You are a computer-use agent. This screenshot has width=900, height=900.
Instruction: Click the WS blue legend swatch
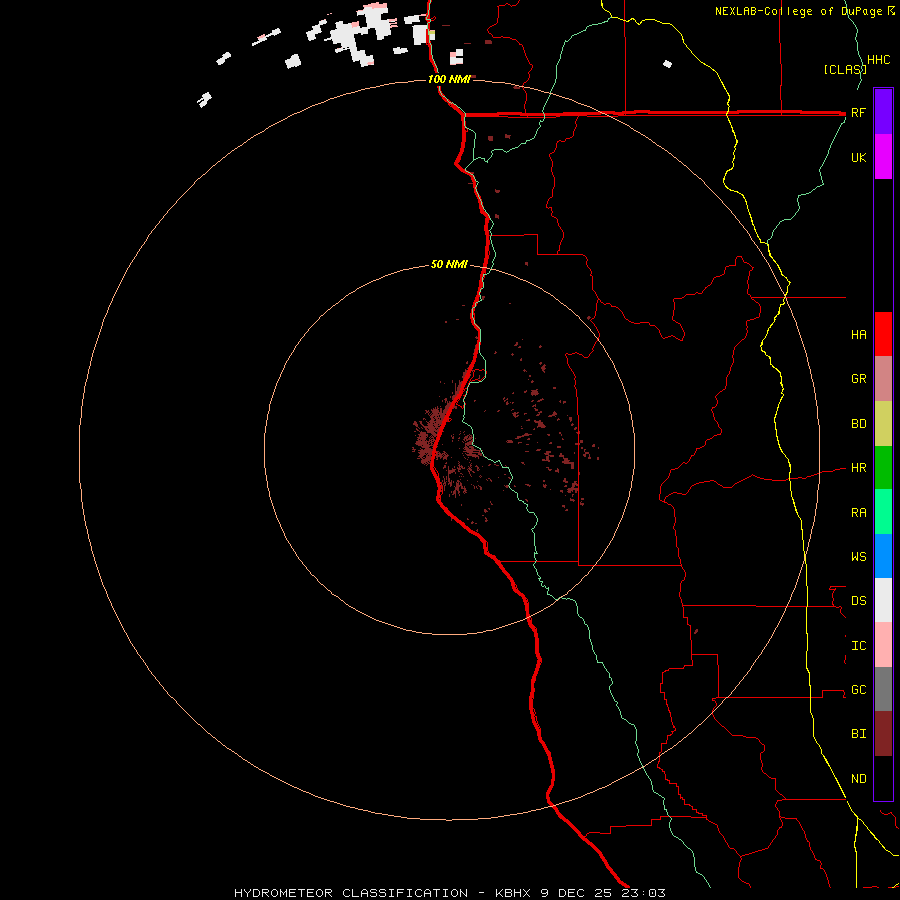click(x=883, y=556)
